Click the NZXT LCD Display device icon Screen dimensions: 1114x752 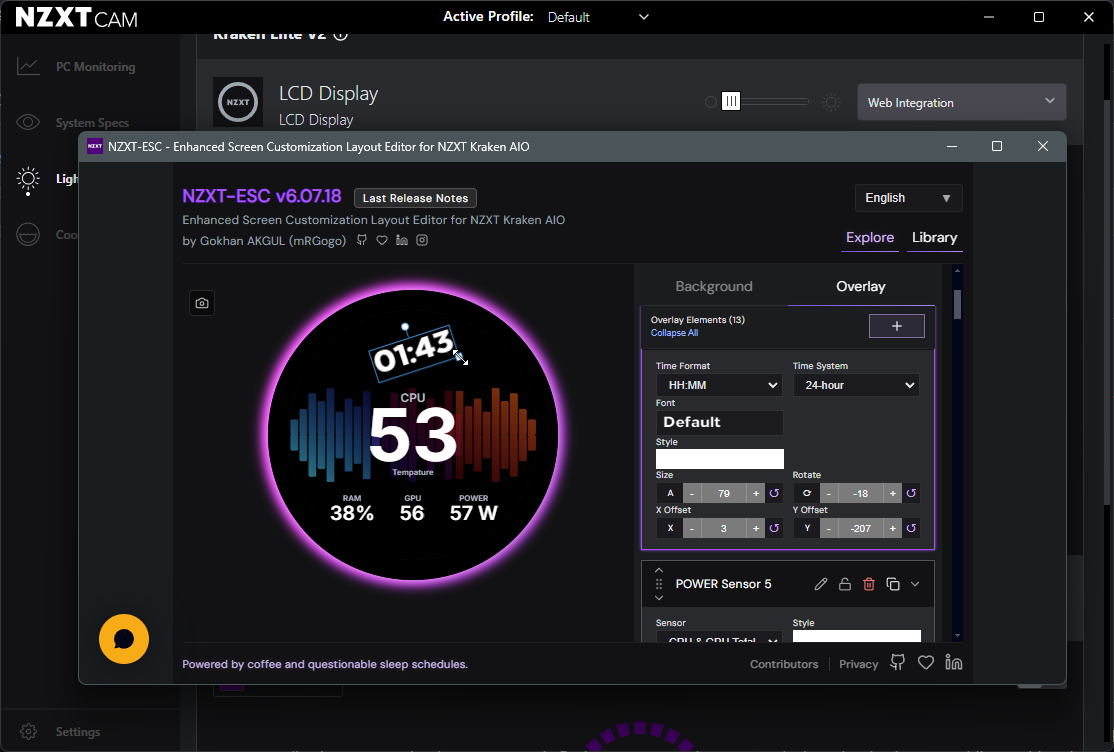[238, 102]
